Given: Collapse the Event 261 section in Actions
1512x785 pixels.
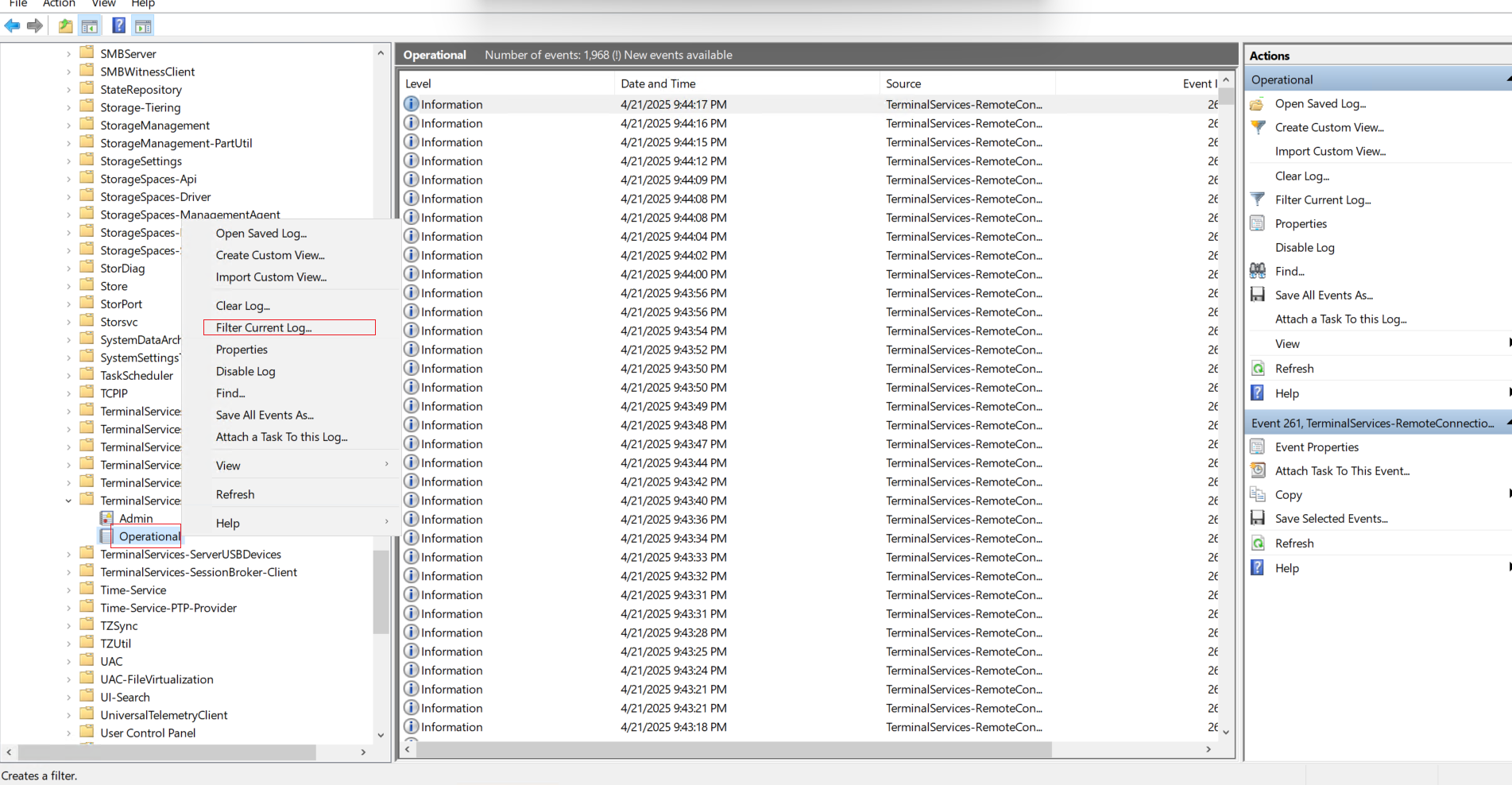Looking at the screenshot, I should pos(1508,423).
